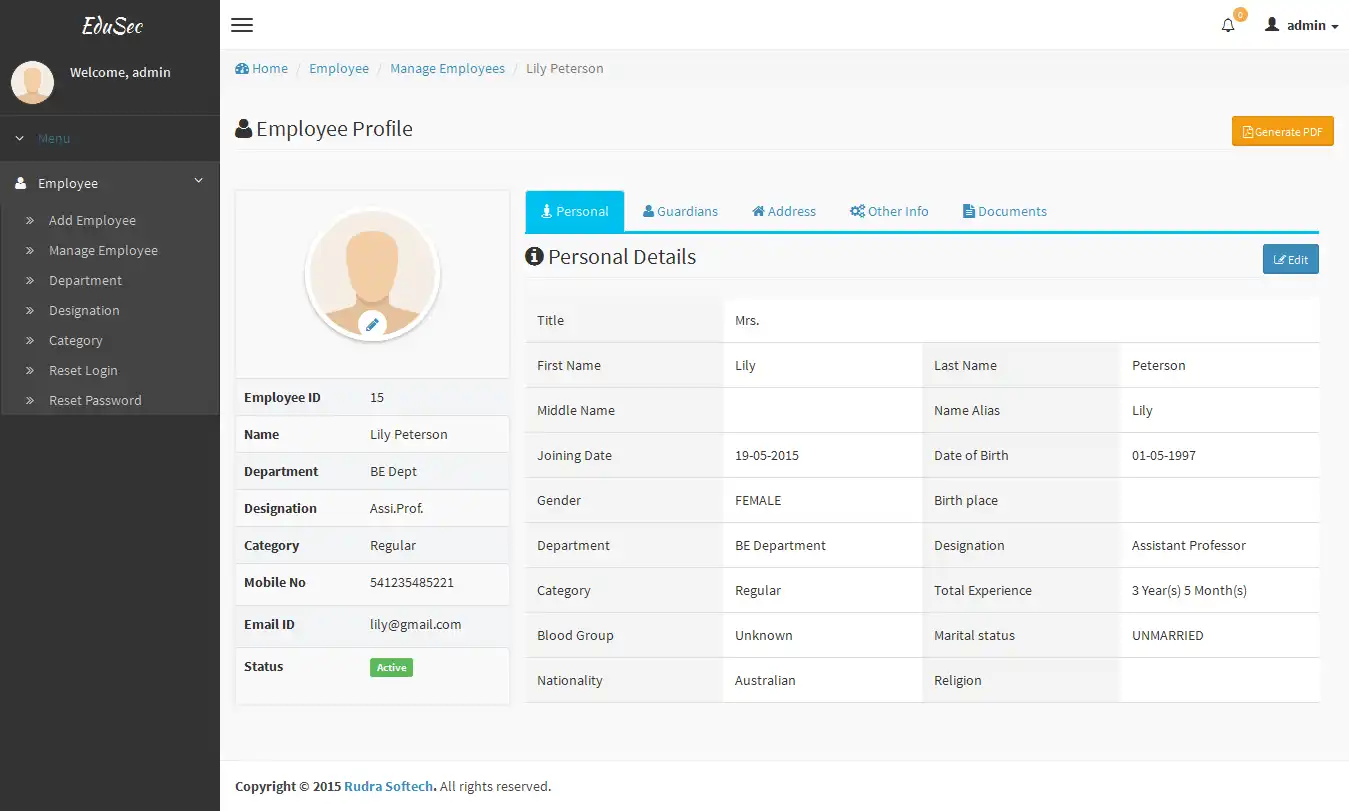This screenshot has height=811, width=1349.
Task: Click the Home breadcrumb icon
Action: pyautogui.click(x=240, y=67)
